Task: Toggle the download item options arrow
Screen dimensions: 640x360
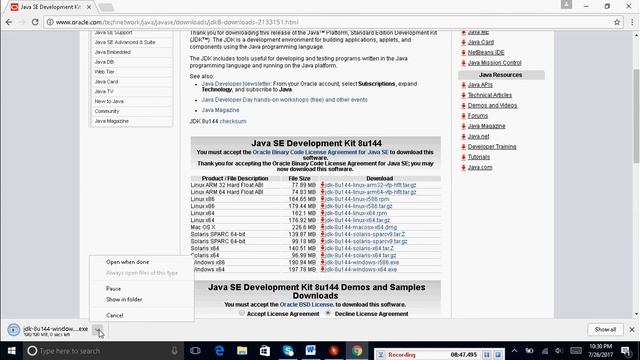Action: [98, 329]
